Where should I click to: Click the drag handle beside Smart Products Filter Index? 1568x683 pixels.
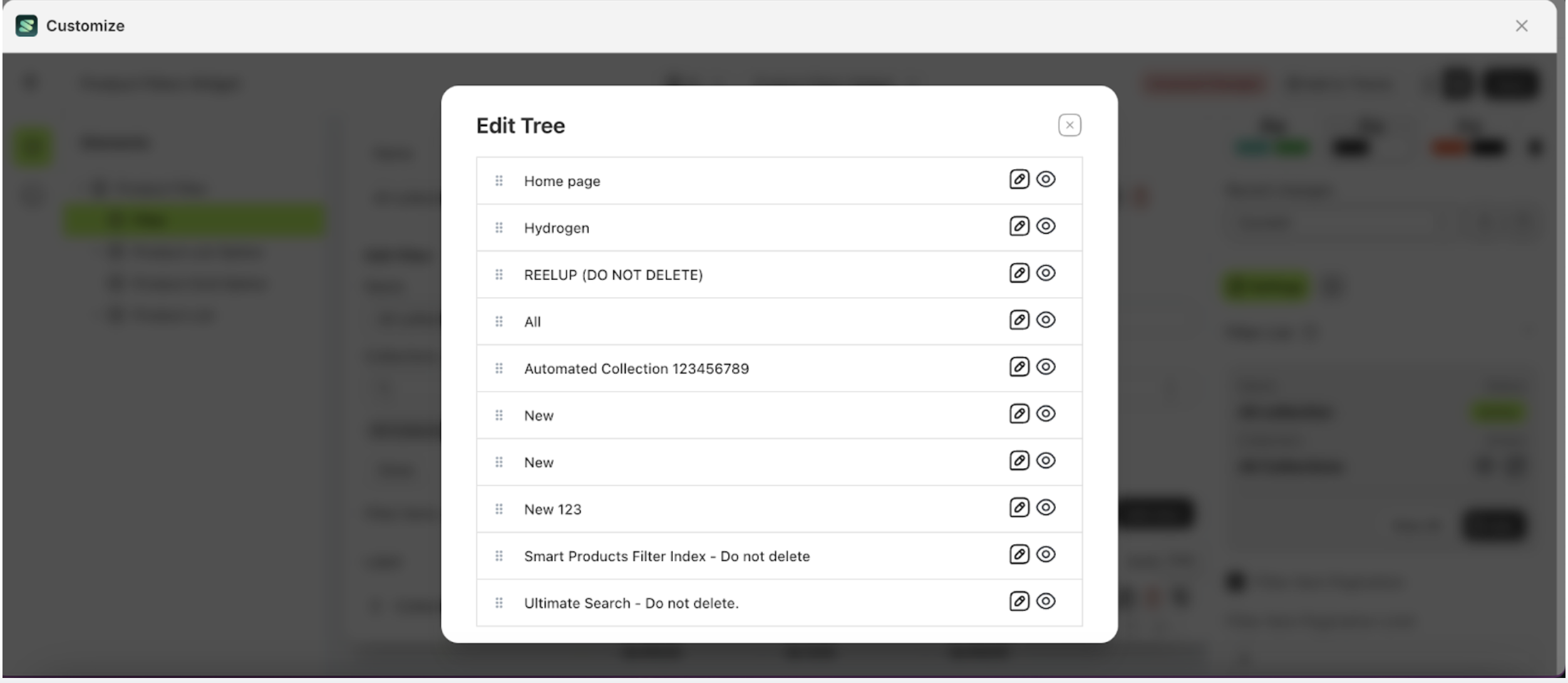point(499,555)
